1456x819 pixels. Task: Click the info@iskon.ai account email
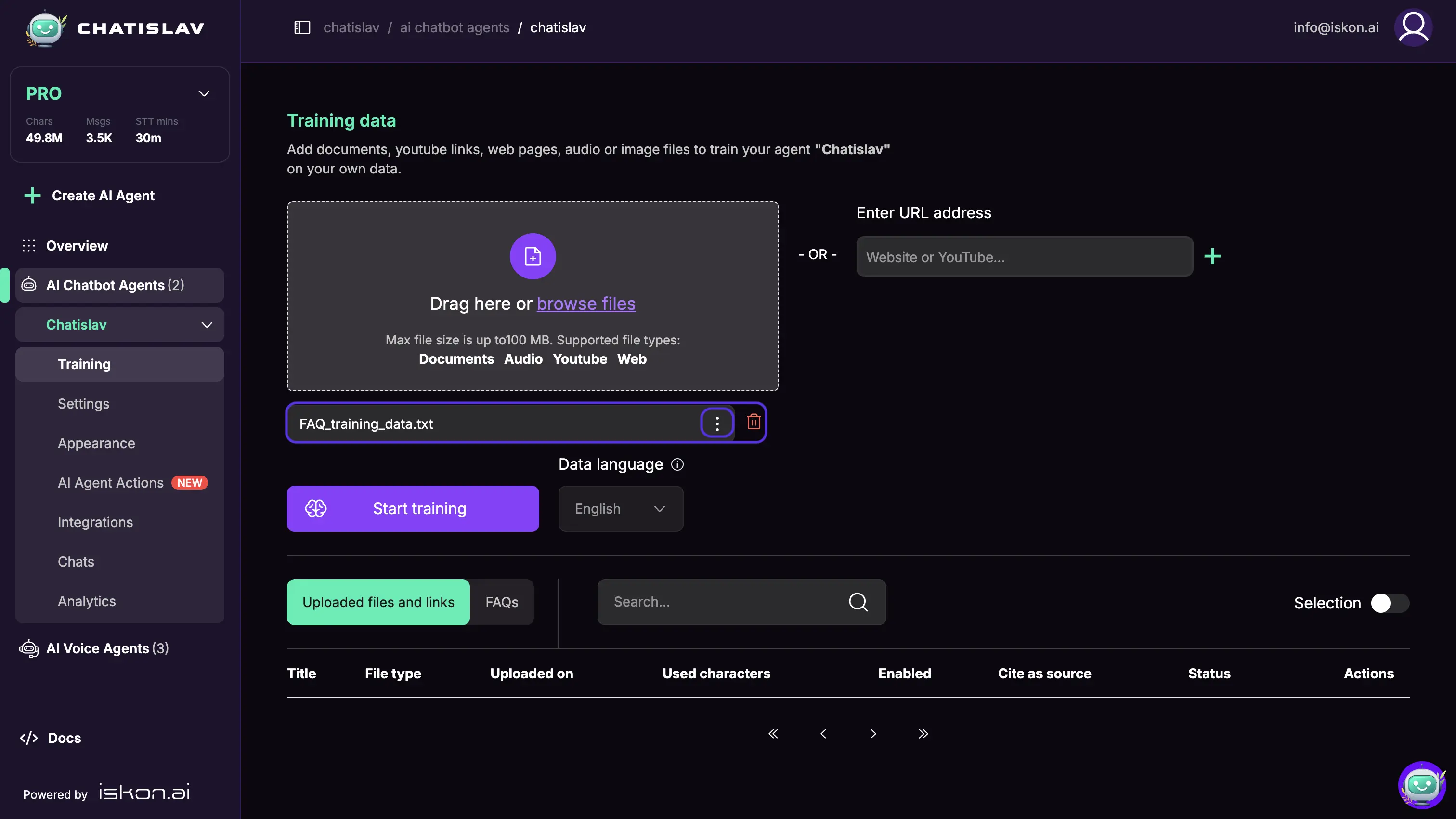pos(1336,27)
